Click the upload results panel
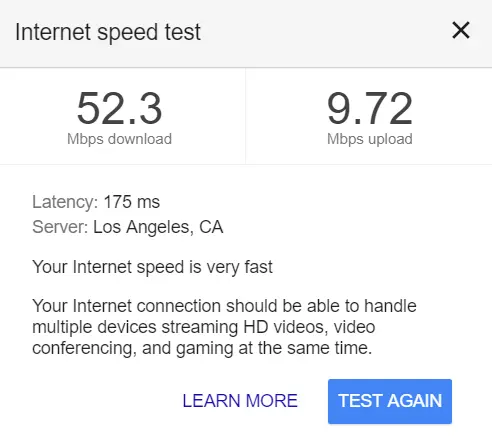The width and height of the screenshot is (492, 443). point(369,116)
